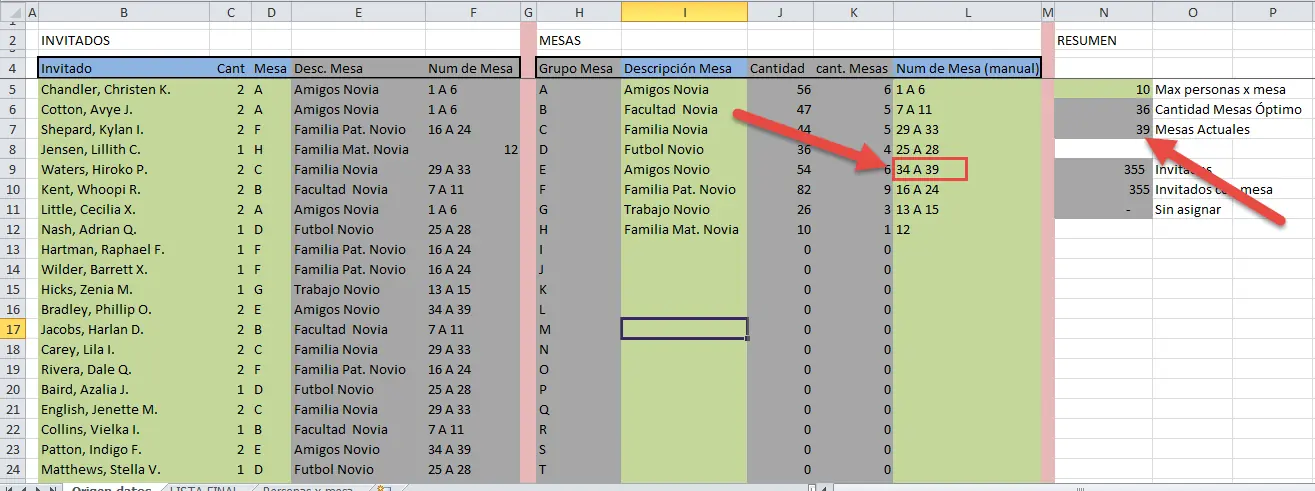Select column I header

click(x=684, y=12)
